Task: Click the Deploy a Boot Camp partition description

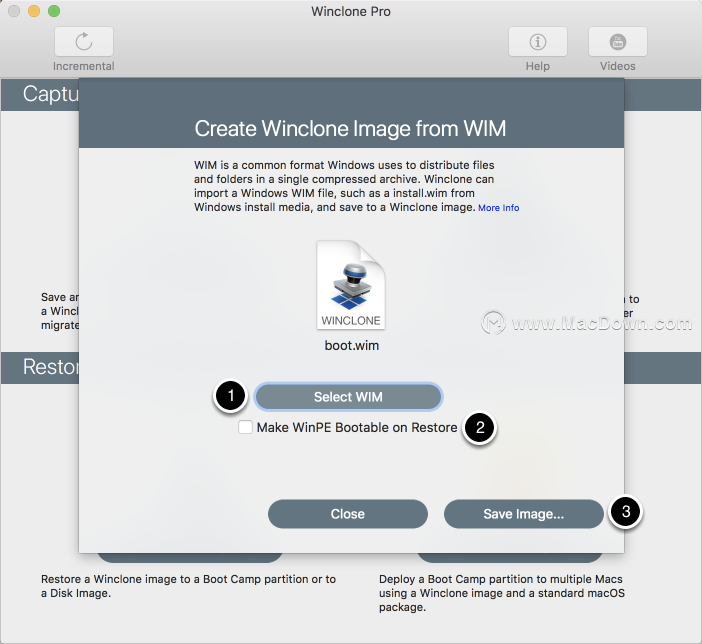Action: tap(502, 593)
